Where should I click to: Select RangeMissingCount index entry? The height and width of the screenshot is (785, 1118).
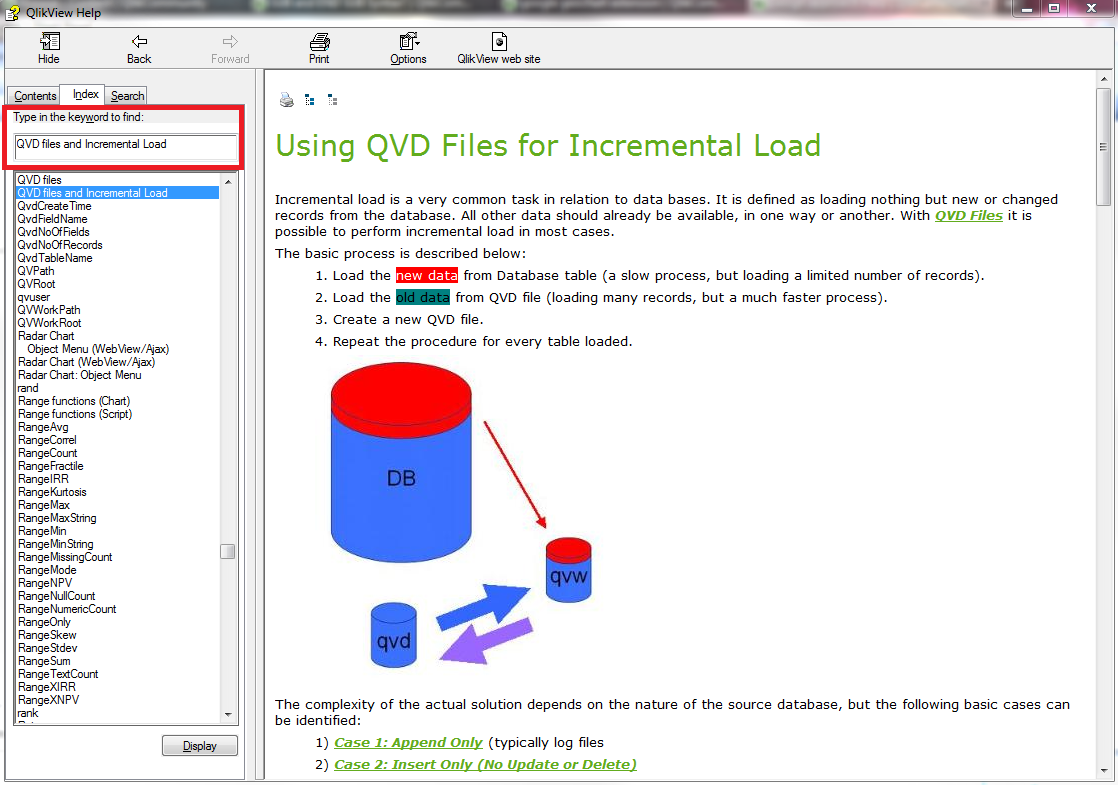[65, 557]
